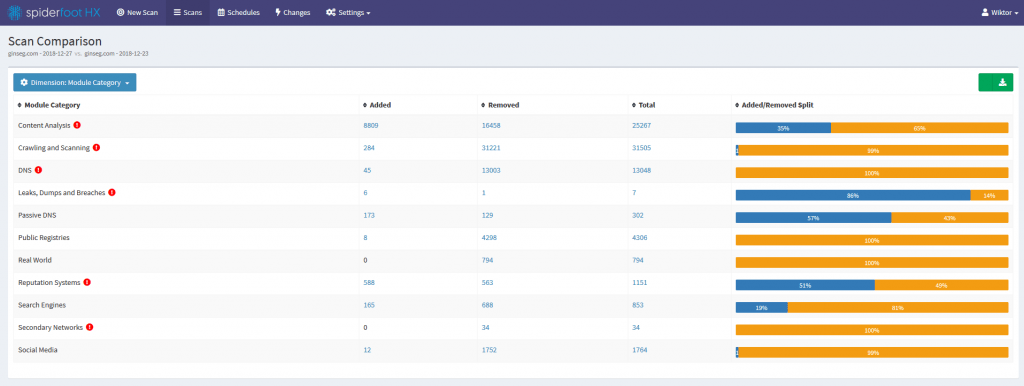Click the Crawling and Scanning alert icon
Screen dimensions: 1024x386
[x=97, y=148]
